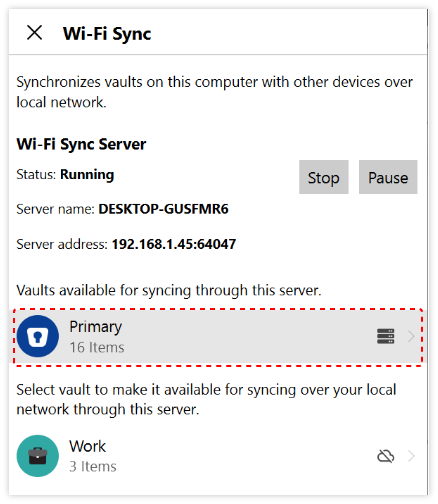Click server address 192.168.1.45:64047
The height and width of the screenshot is (504, 438).
(x=174, y=244)
